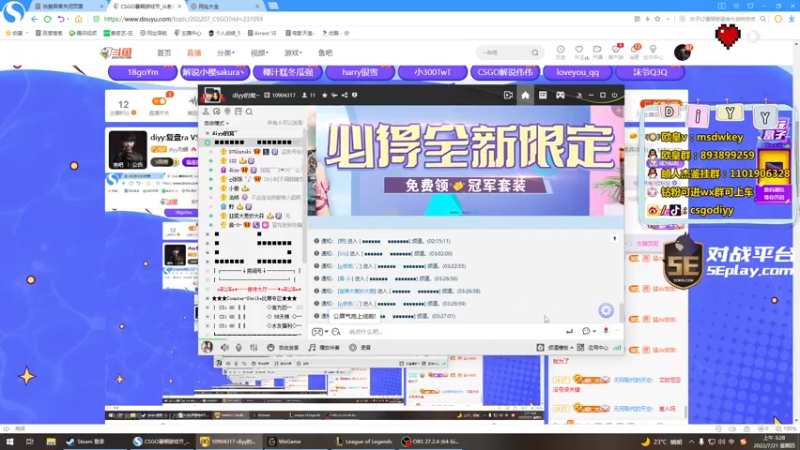Click the Windows Start button
Viewport: 800px width, 450px height.
10,441
